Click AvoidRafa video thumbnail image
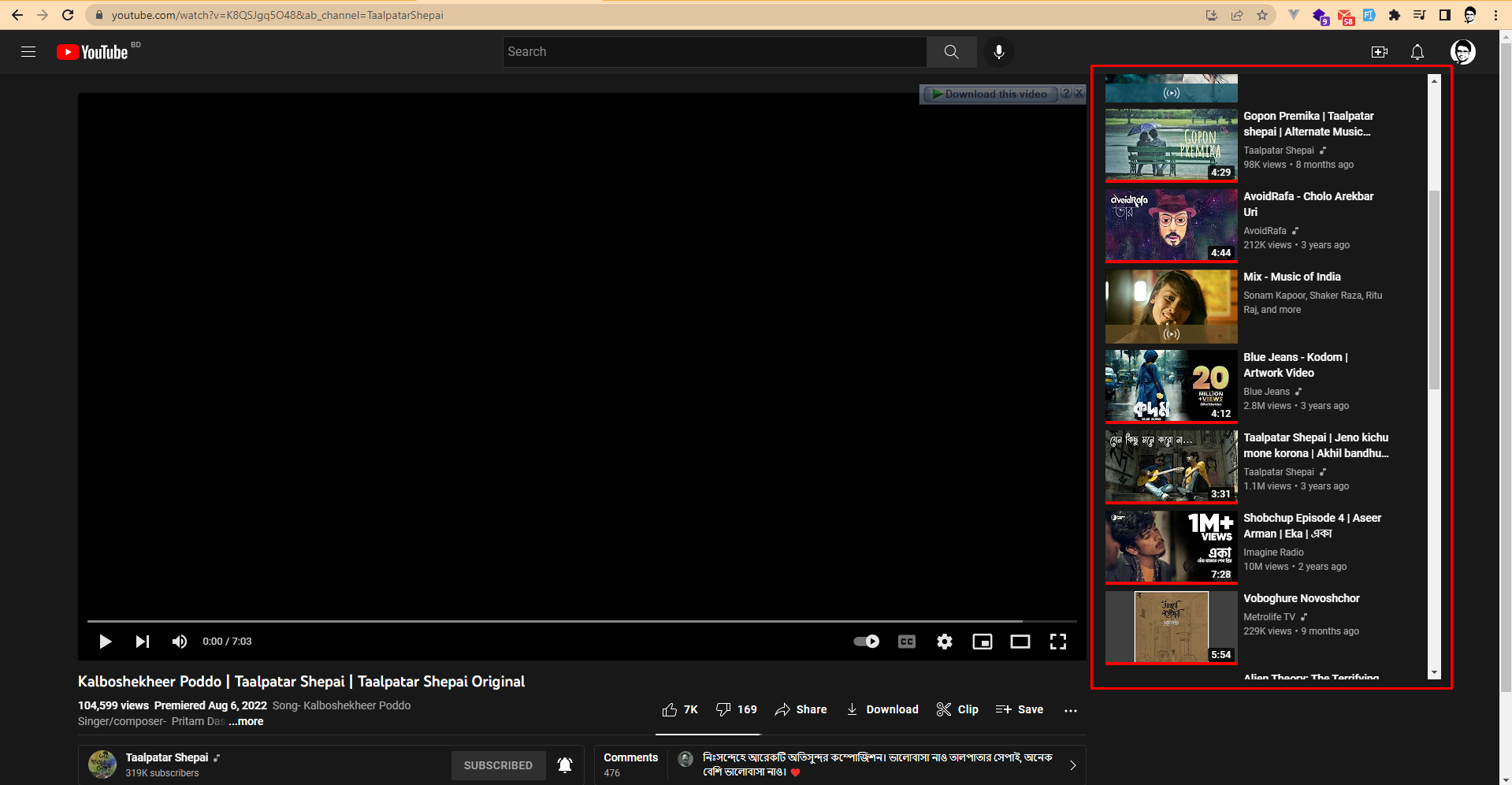The height and width of the screenshot is (785, 1512). [x=1171, y=225]
